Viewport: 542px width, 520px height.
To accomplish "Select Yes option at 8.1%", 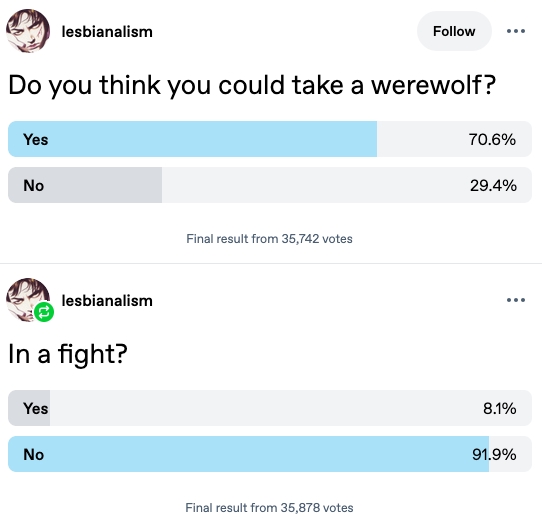I will click(x=270, y=408).
